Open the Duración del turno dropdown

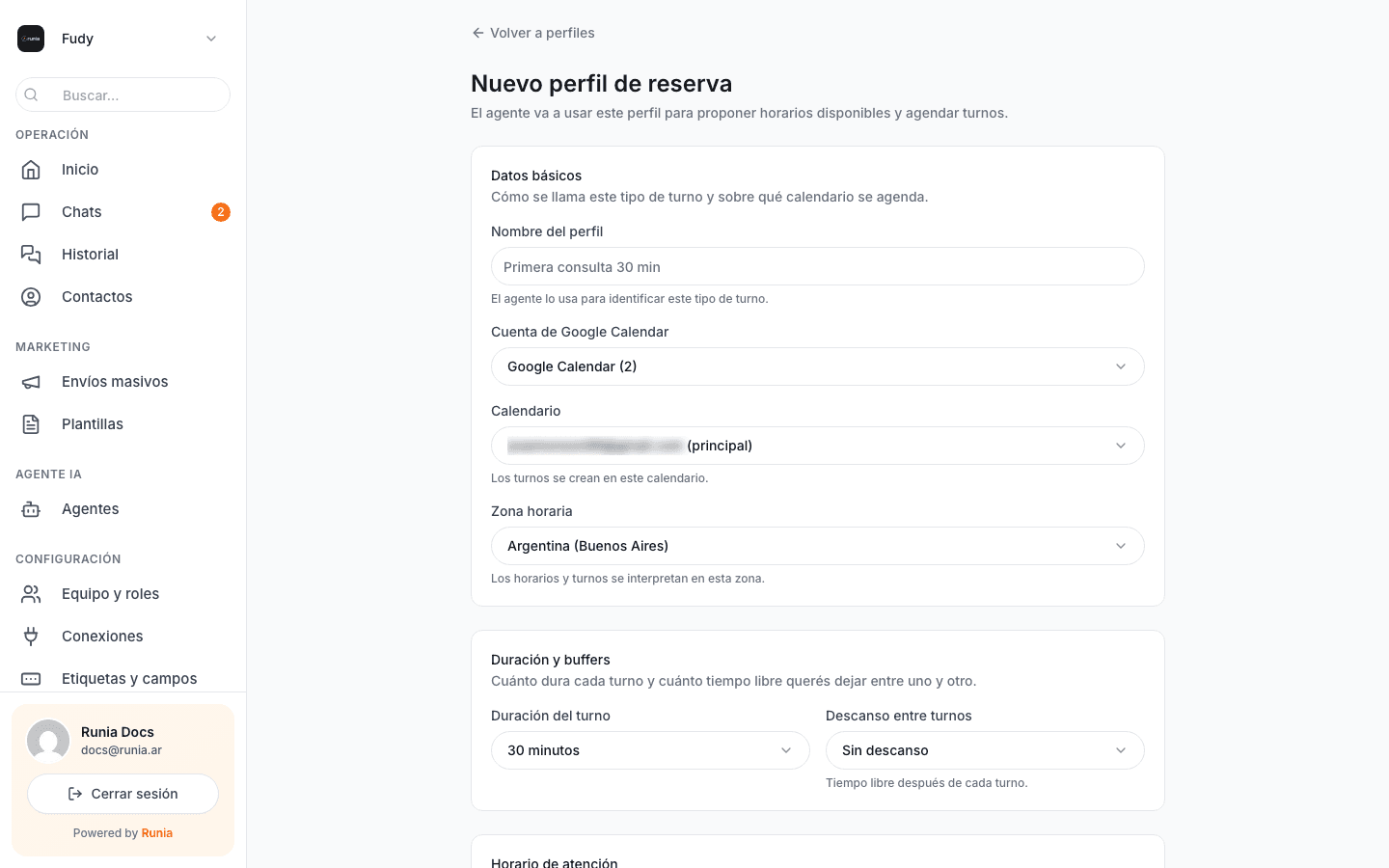(x=650, y=750)
